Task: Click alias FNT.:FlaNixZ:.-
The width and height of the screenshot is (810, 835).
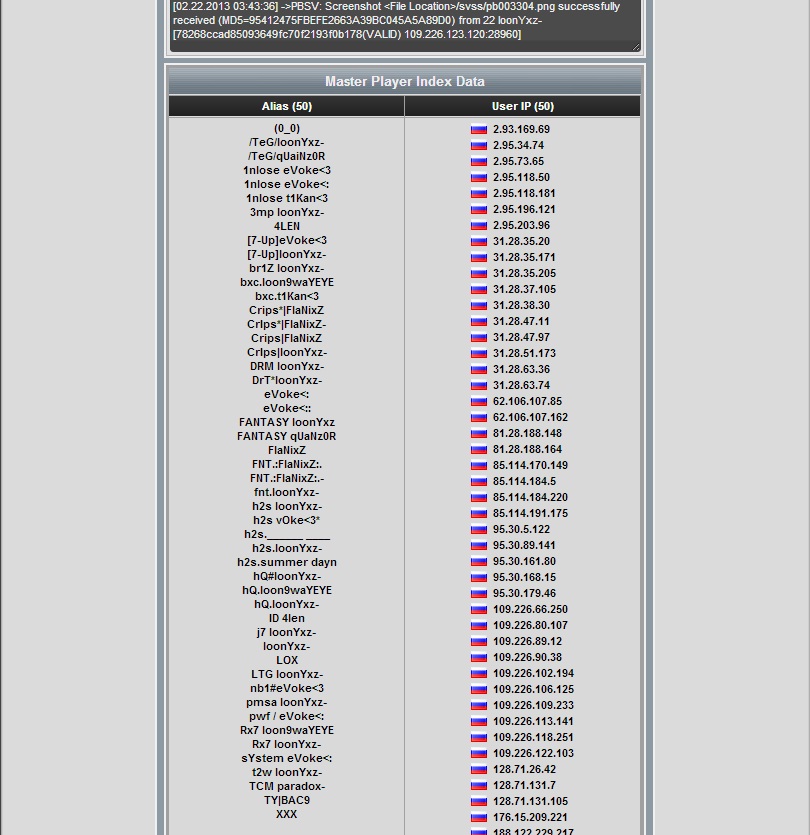Action: click(287, 478)
